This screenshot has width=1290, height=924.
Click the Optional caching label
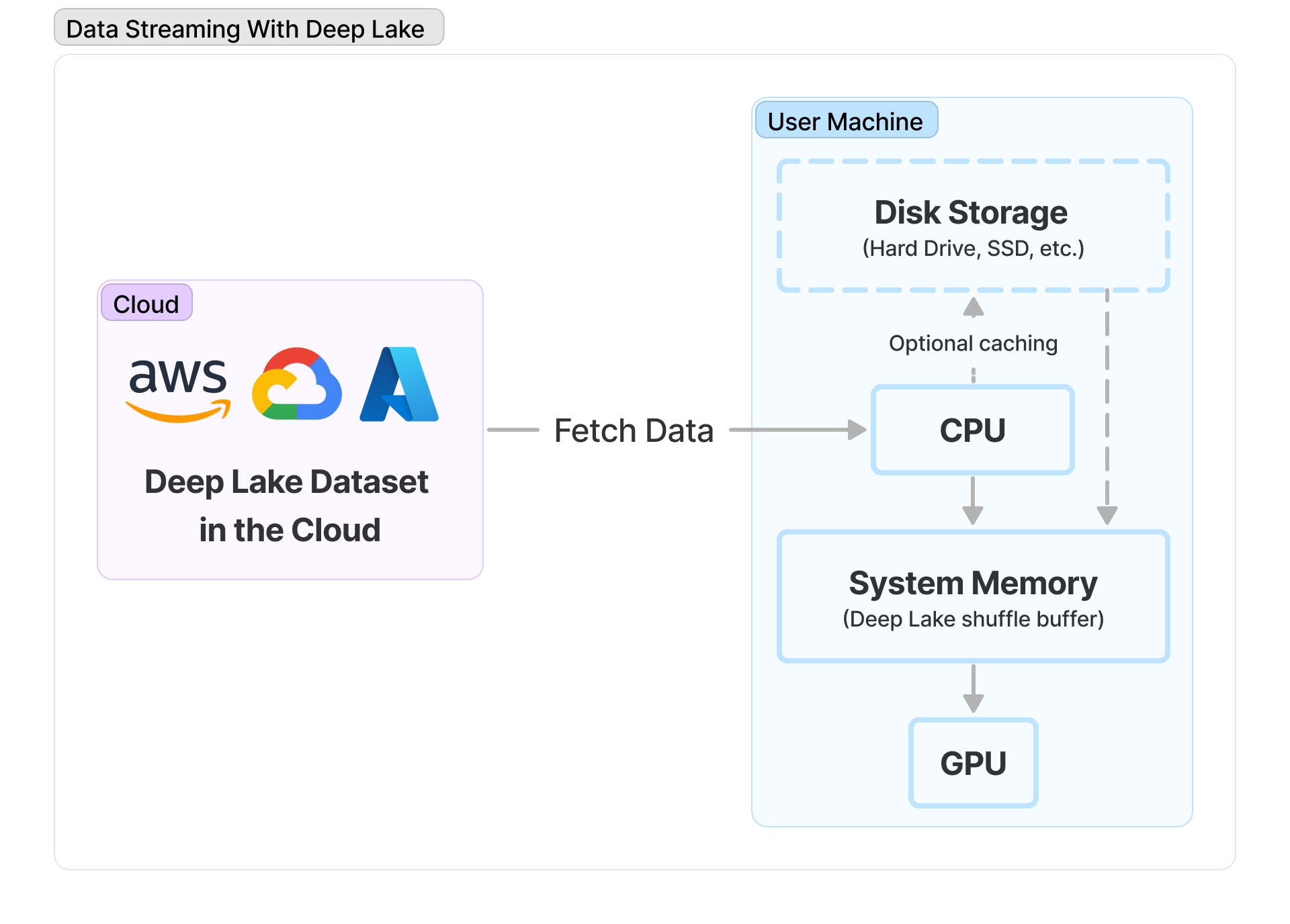(x=973, y=343)
